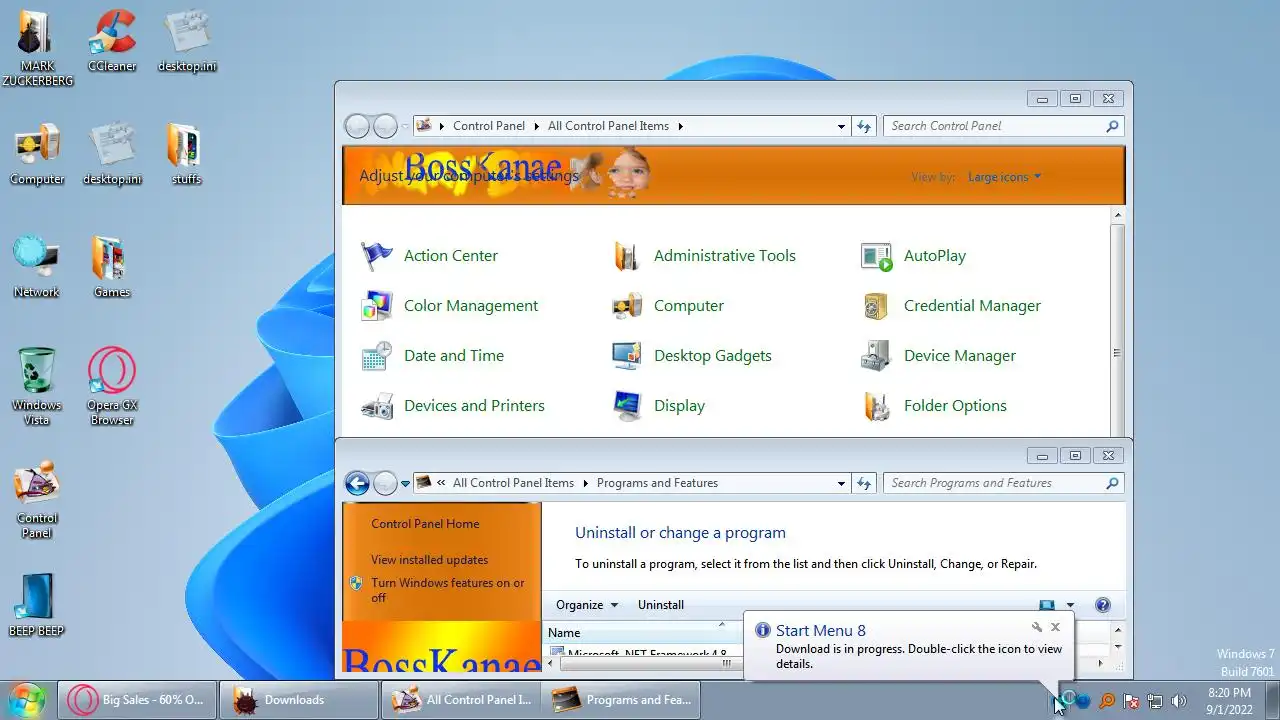Select the Opera GX Browser shortcut
1280x720 pixels.
tap(112, 386)
